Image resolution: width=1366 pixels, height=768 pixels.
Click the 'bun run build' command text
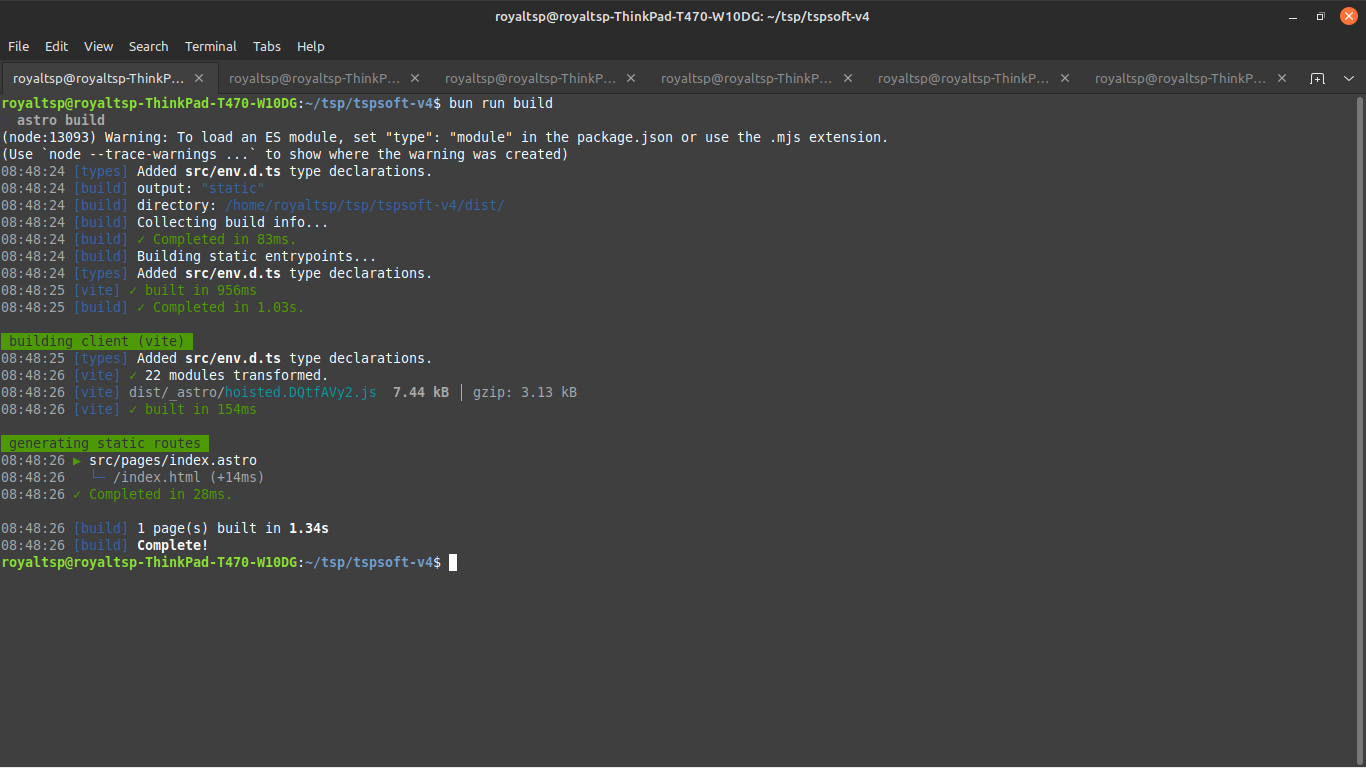tap(501, 103)
